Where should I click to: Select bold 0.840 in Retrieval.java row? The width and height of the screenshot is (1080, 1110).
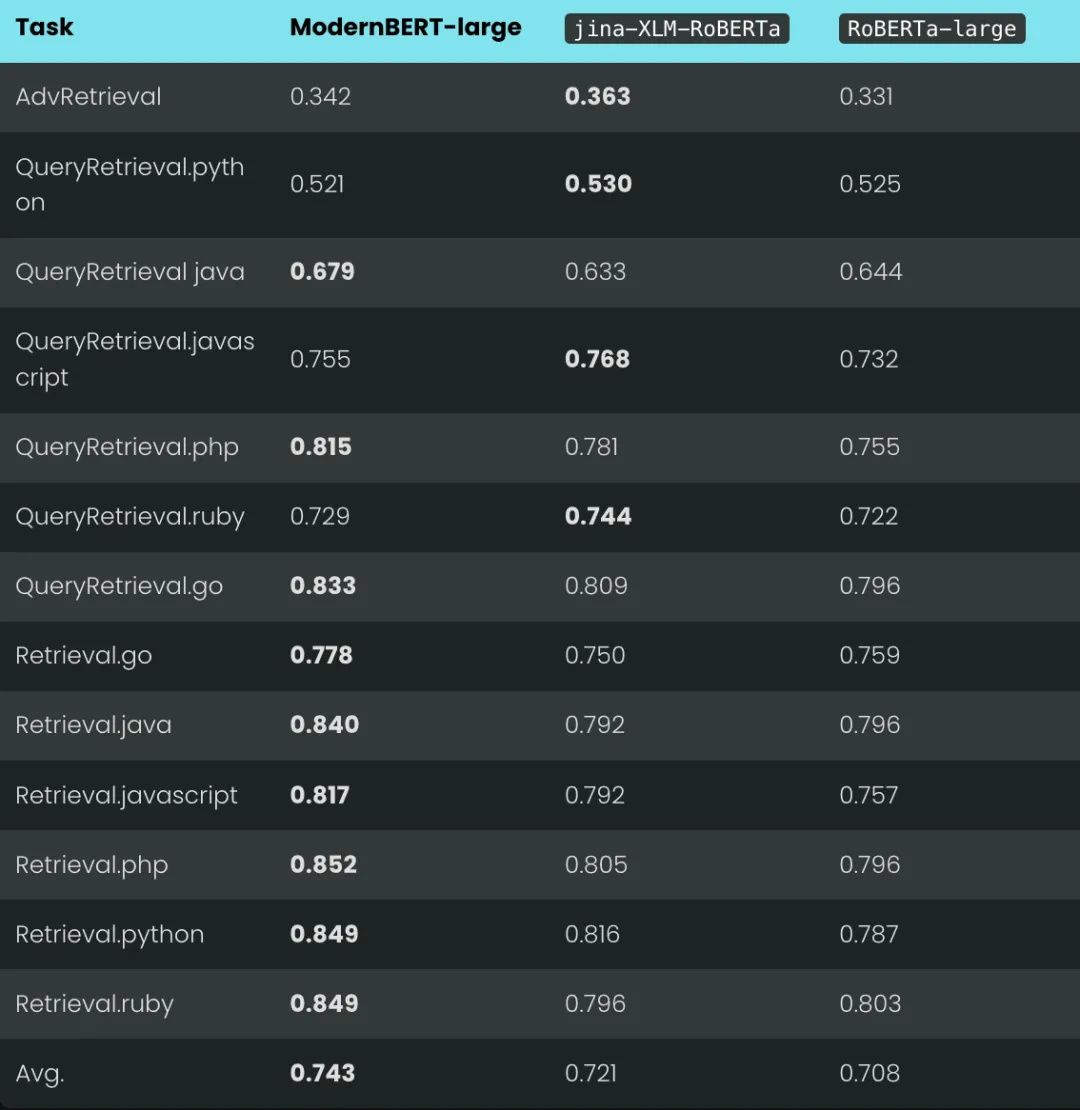(x=324, y=724)
